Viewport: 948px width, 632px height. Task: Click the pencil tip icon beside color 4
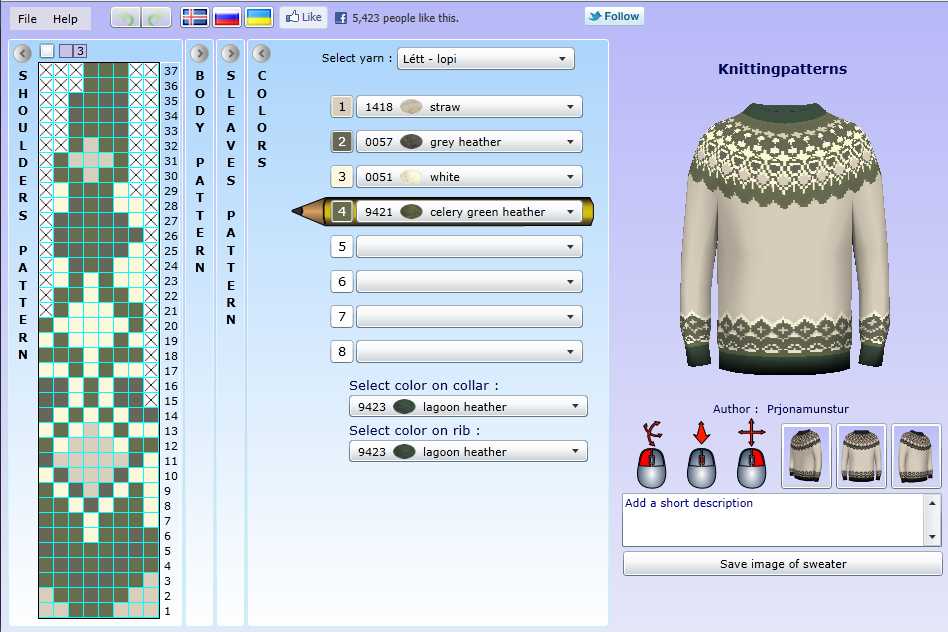[x=307, y=212]
